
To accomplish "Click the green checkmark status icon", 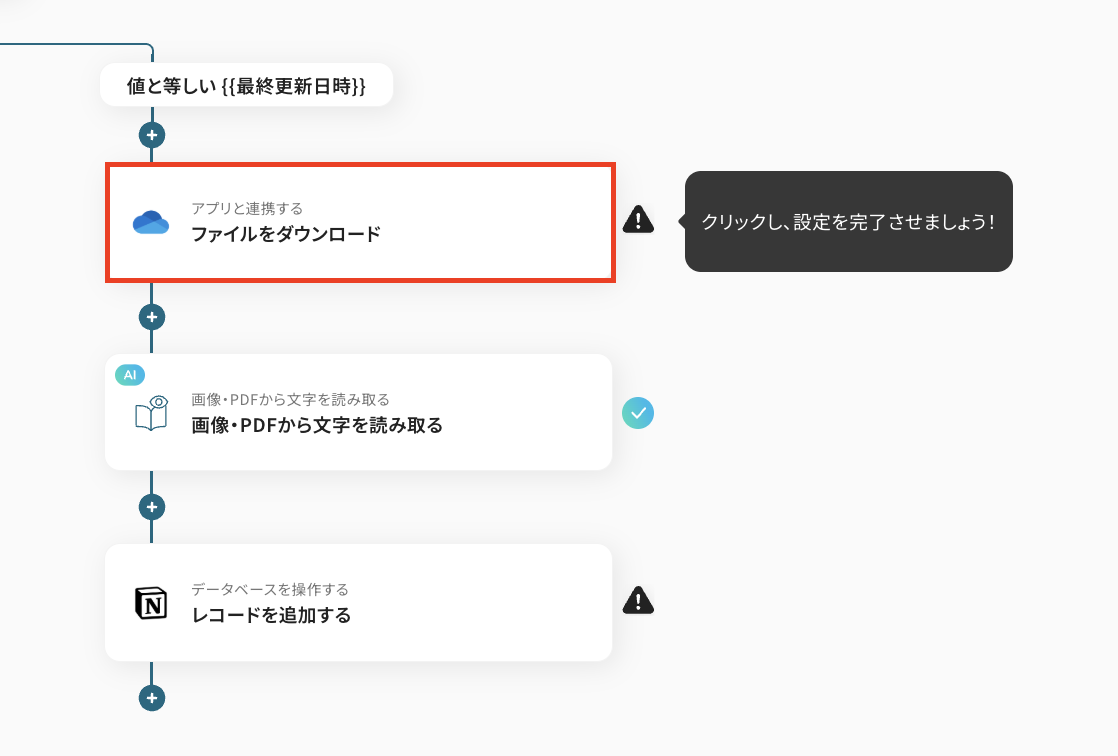I will point(638,412).
